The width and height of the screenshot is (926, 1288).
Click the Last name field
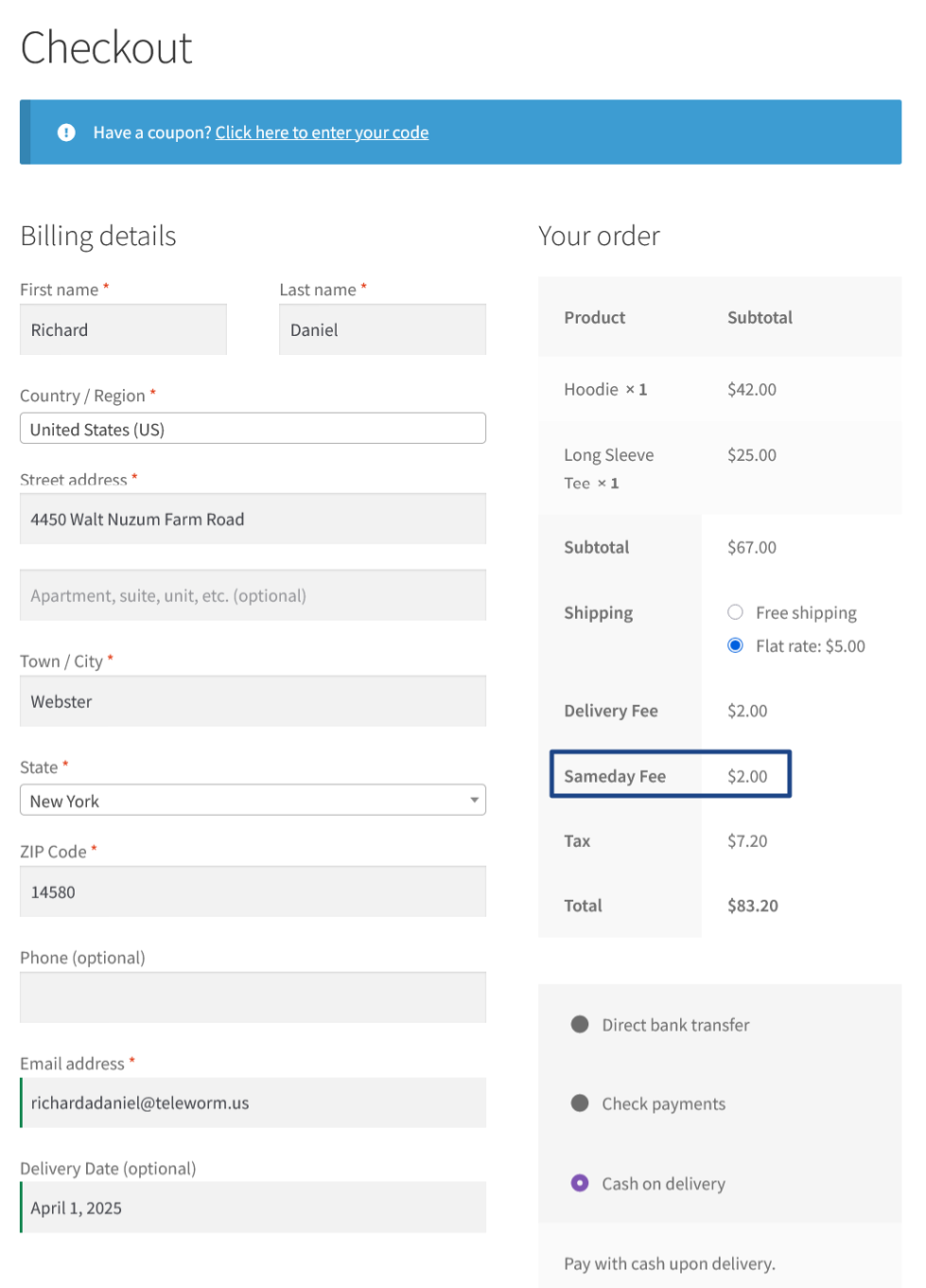pyautogui.click(x=382, y=330)
